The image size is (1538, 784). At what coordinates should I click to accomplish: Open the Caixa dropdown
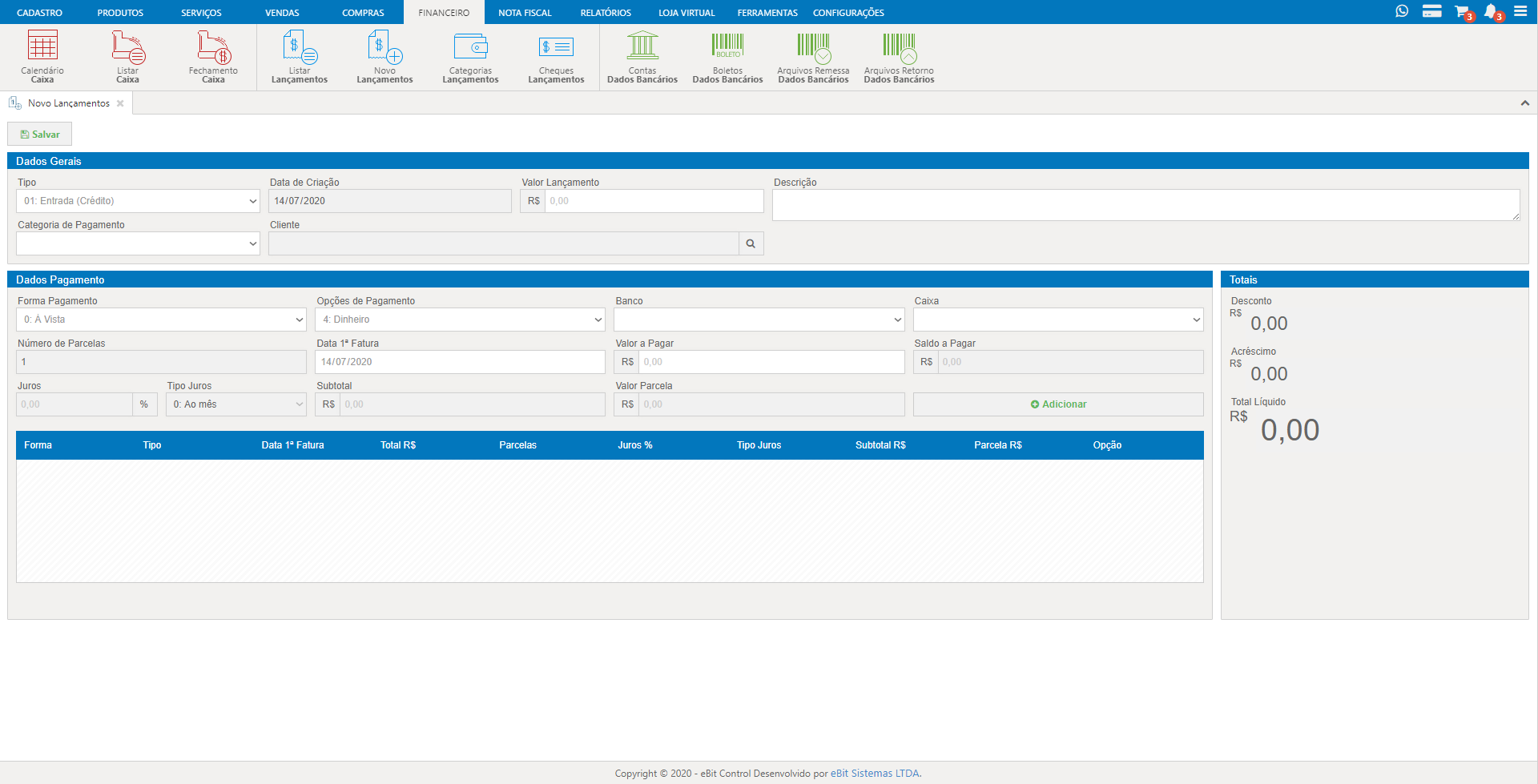pyautogui.click(x=1058, y=320)
